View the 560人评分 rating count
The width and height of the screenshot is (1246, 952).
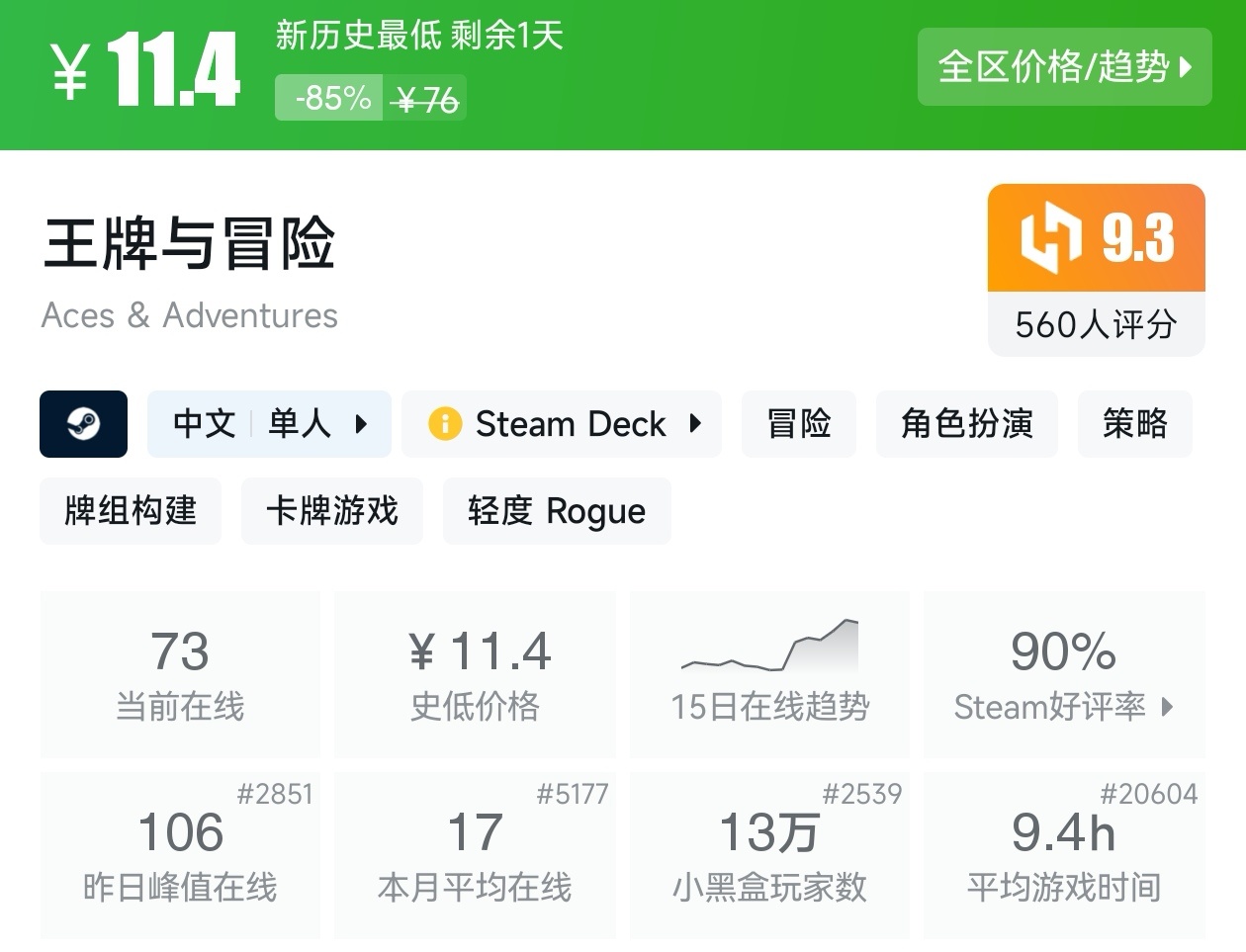(x=1096, y=324)
